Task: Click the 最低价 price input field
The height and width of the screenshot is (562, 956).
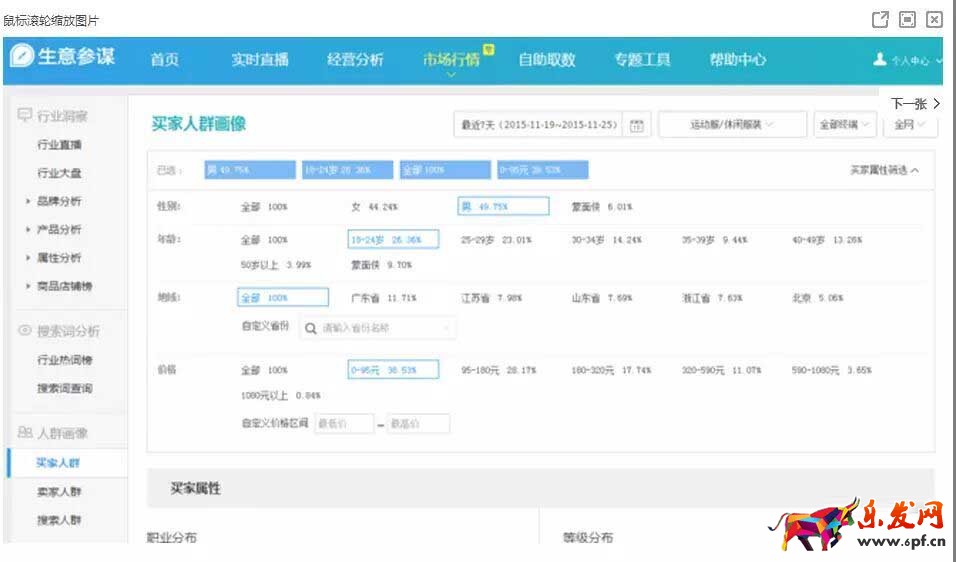Action: pyautogui.click(x=344, y=424)
